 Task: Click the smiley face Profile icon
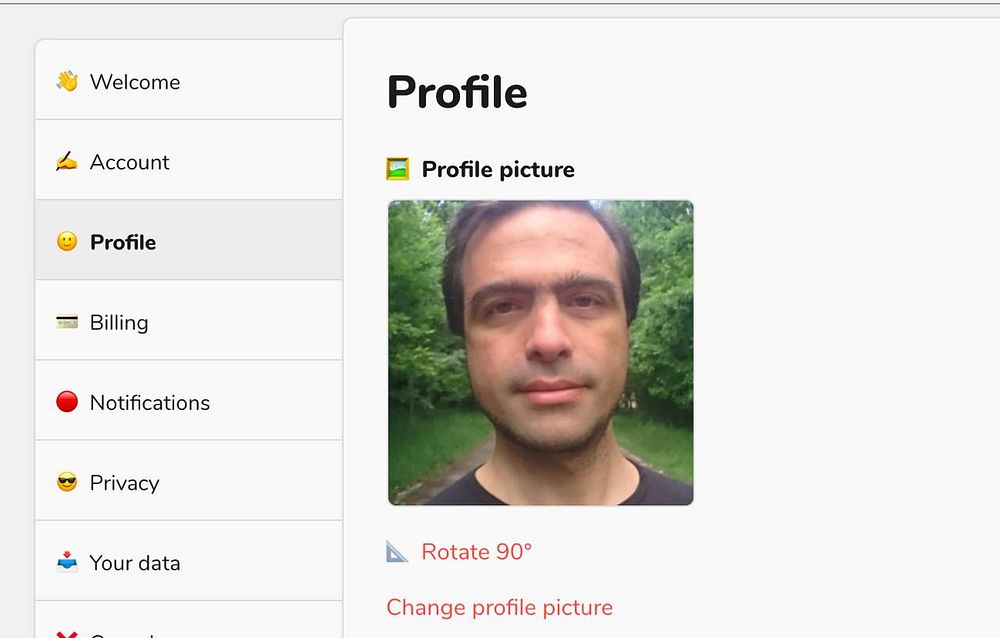coord(67,242)
